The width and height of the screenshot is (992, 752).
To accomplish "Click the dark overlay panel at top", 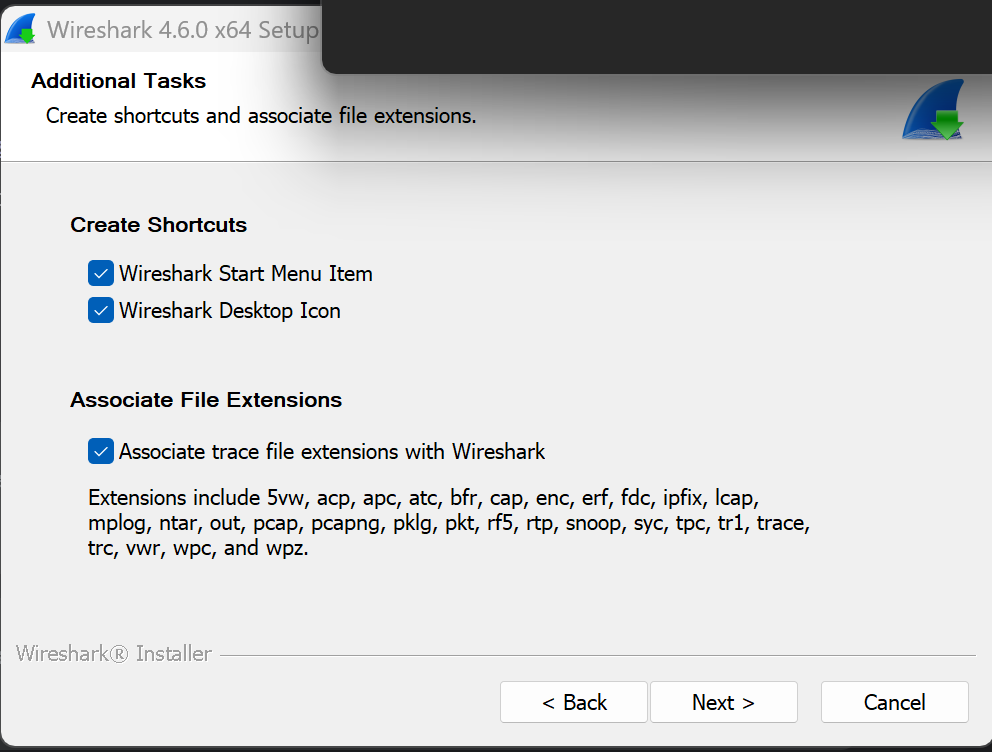I will (655, 35).
